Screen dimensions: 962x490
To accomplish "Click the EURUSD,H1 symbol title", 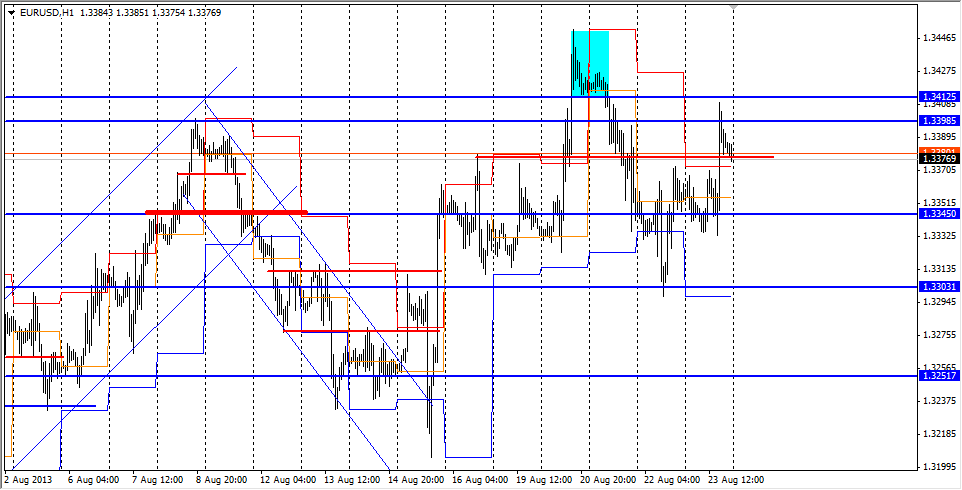I will point(47,12).
